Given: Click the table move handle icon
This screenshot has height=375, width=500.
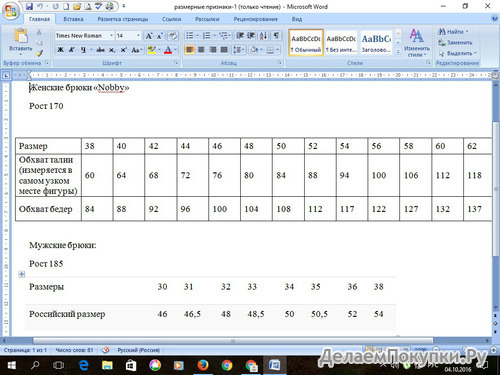Looking at the screenshot, I should pos(22,274).
